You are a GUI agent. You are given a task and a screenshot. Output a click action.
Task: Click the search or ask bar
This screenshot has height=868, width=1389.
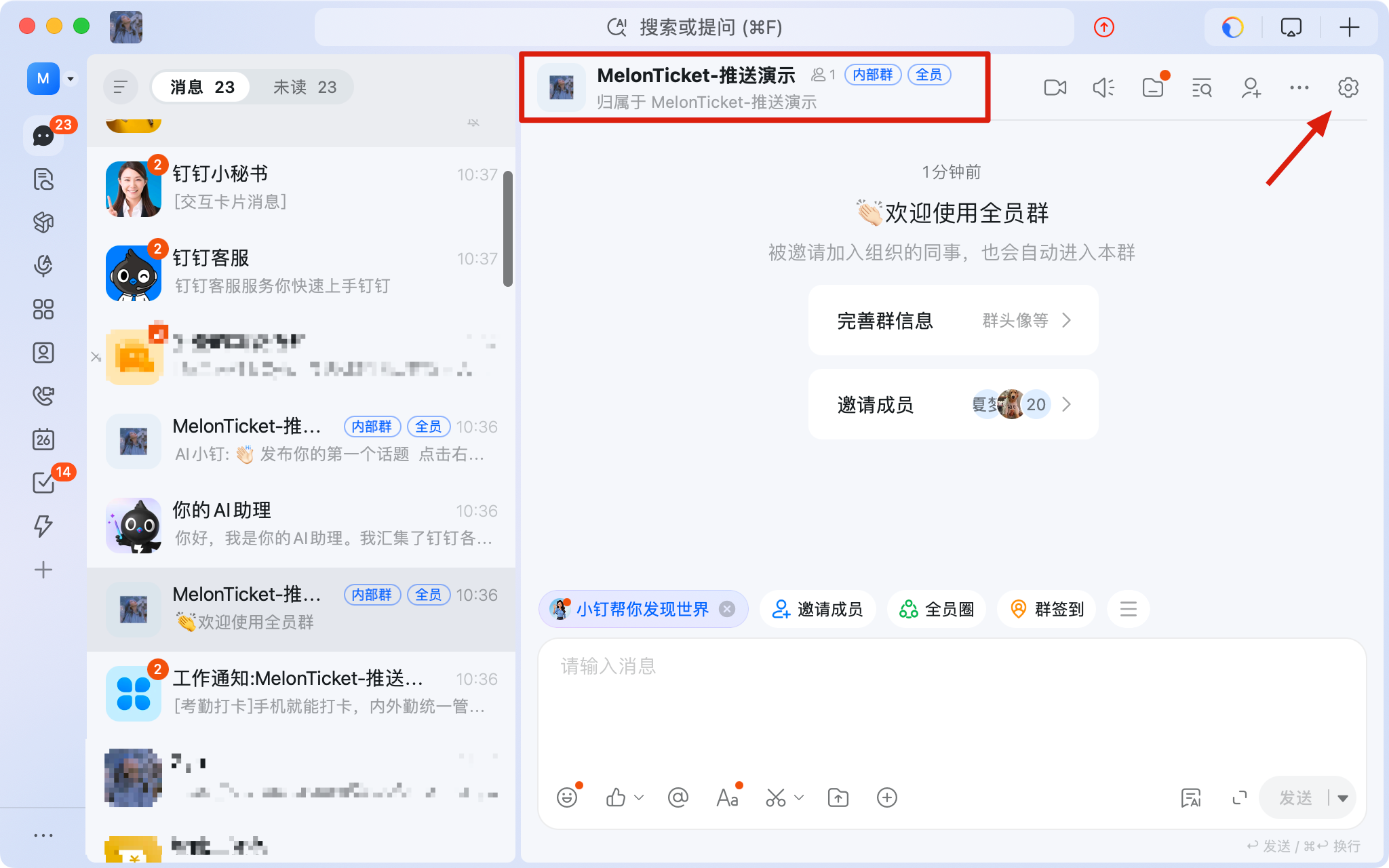coord(694,27)
